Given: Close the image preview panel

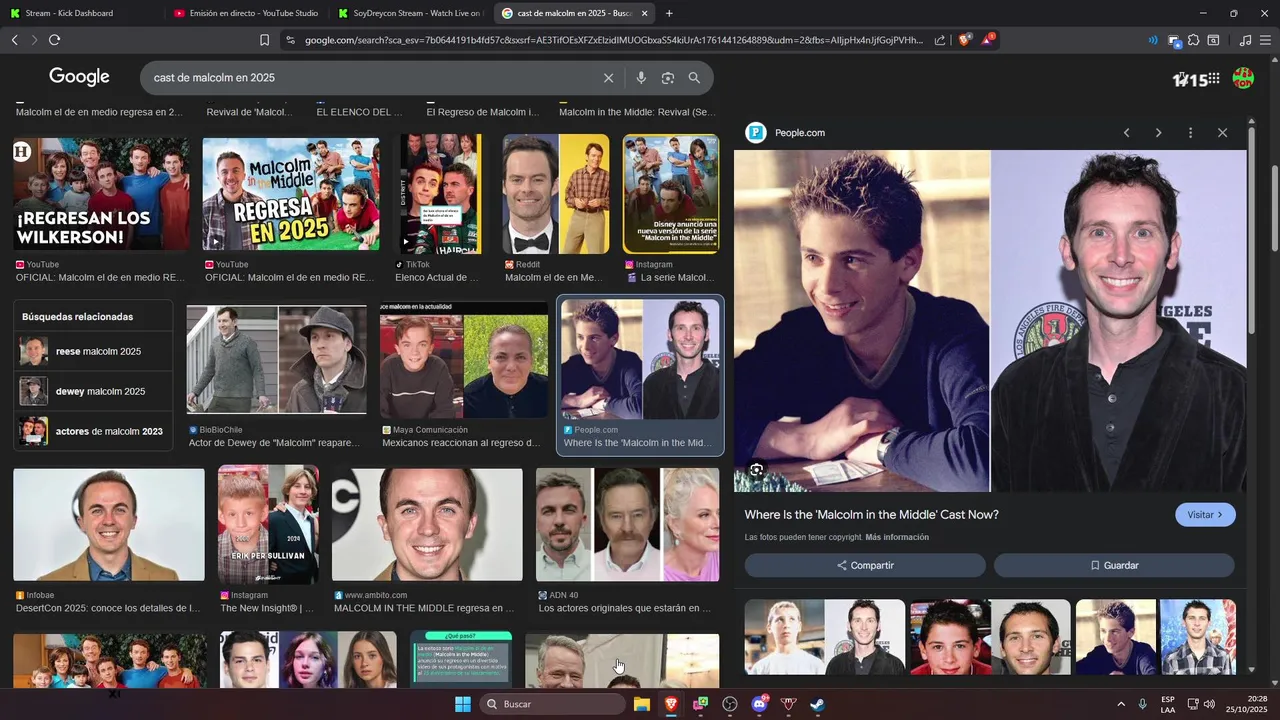Looking at the screenshot, I should point(1222,133).
